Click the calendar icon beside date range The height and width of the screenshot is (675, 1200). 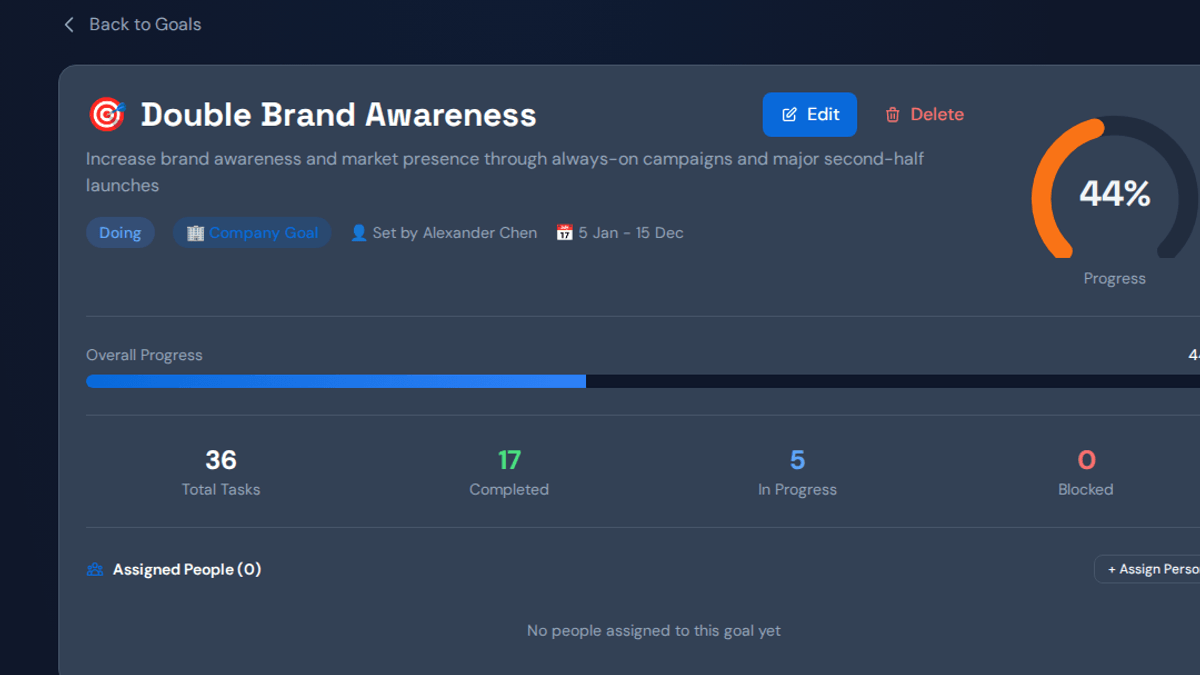565,233
